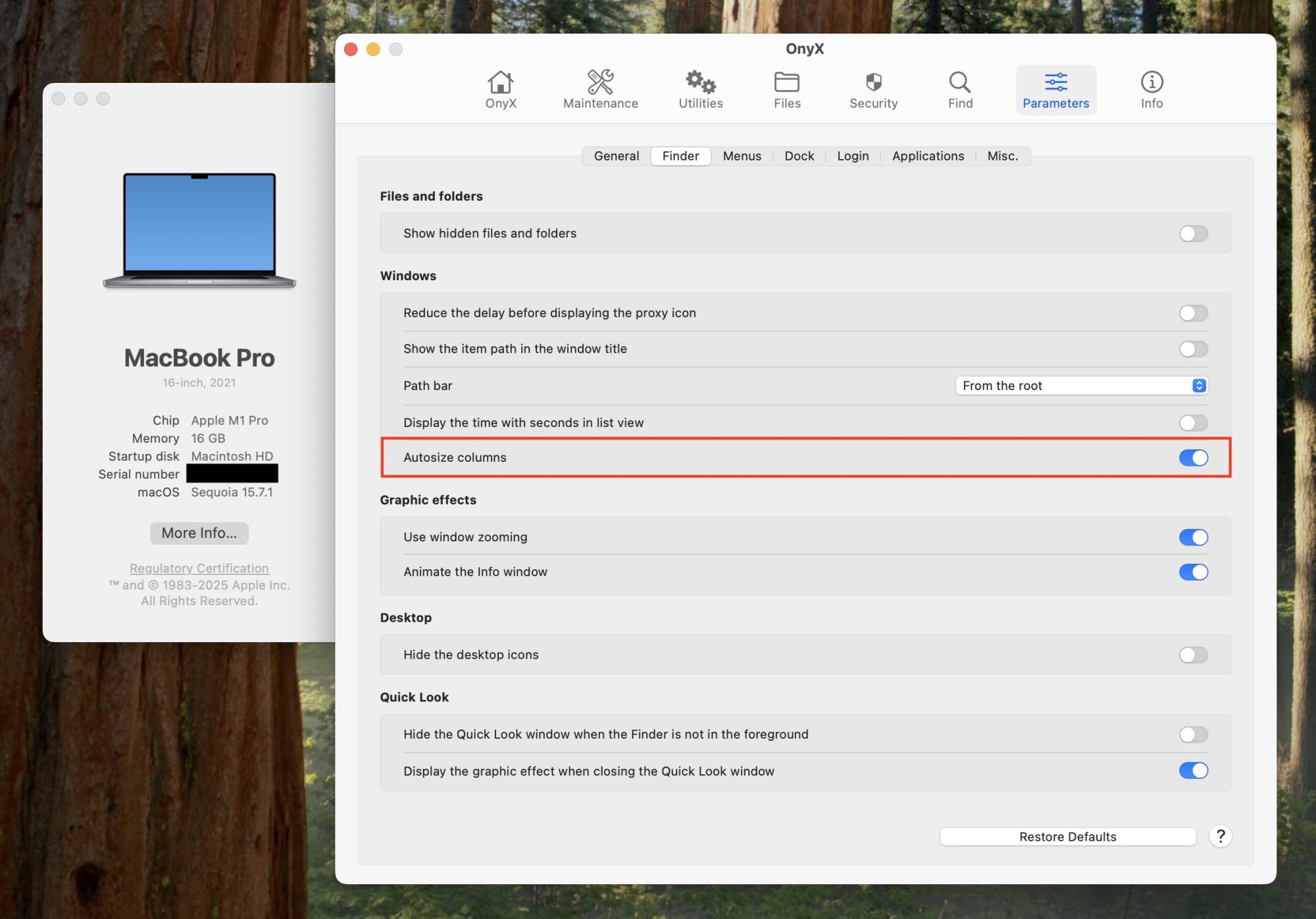This screenshot has height=919, width=1316.
Task: Go to the Security section
Action: click(873, 89)
